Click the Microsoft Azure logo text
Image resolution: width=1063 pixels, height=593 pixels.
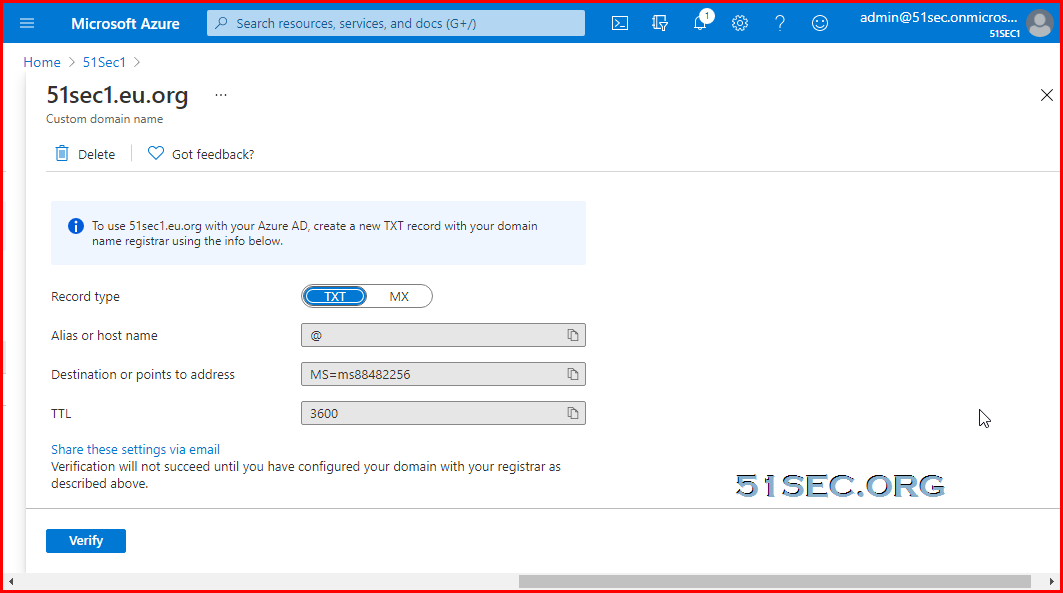click(x=125, y=23)
